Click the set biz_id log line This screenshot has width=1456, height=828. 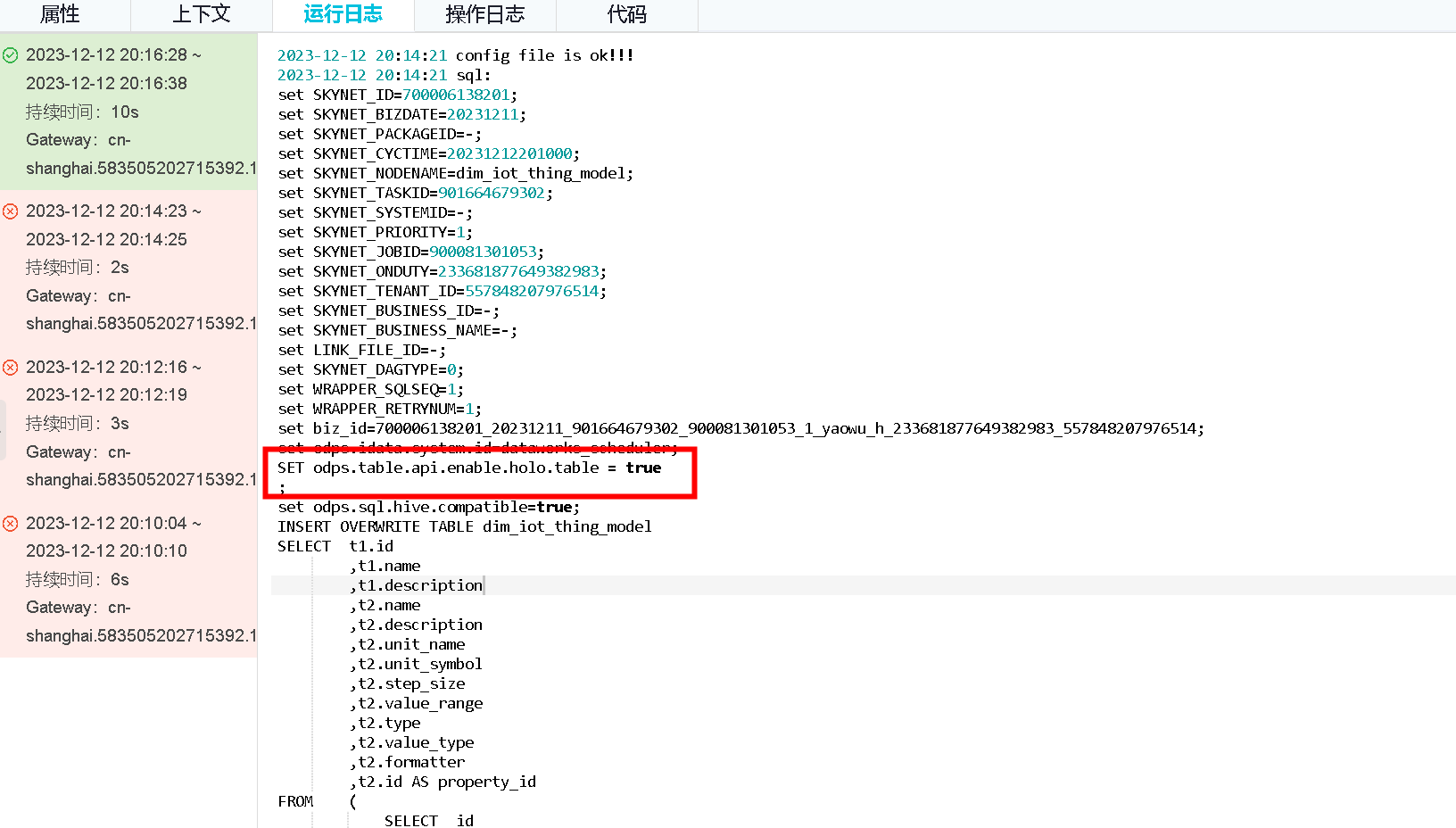741,428
